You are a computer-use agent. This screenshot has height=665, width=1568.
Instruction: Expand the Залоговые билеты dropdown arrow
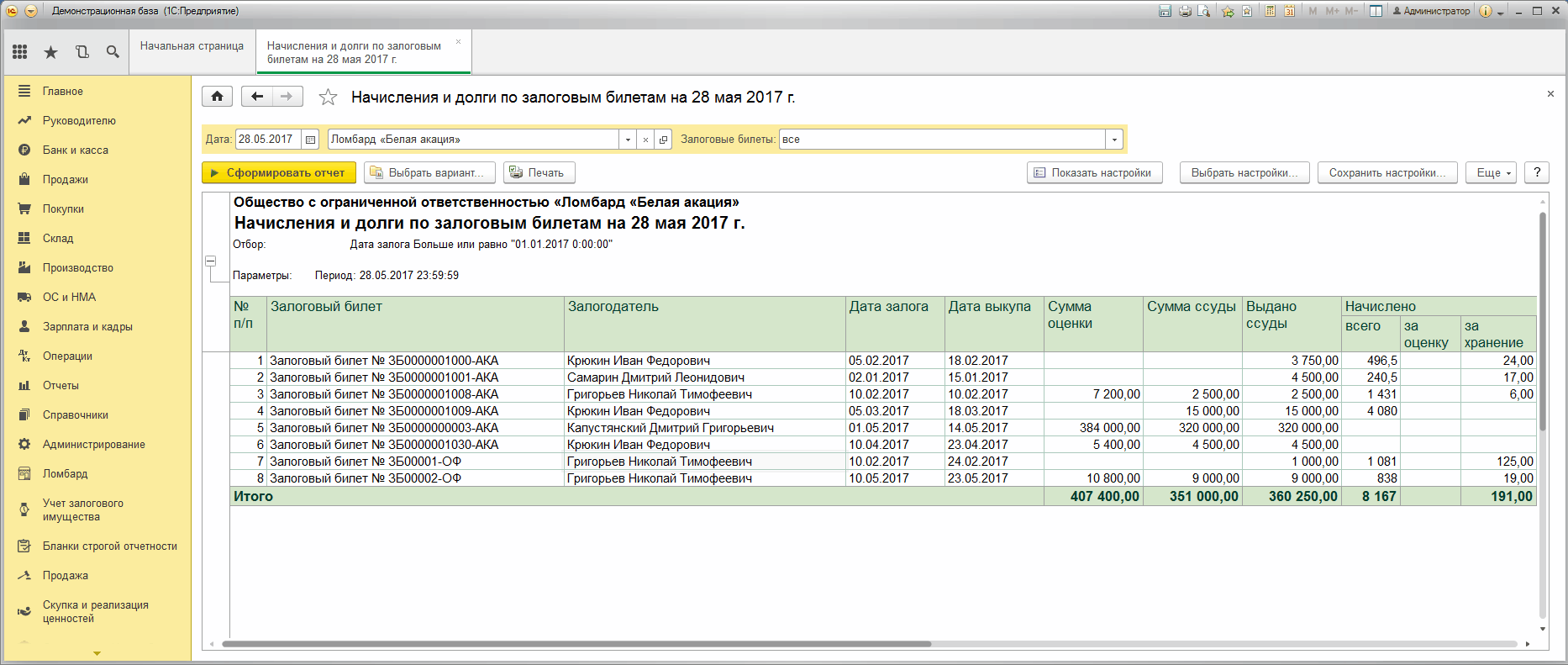coord(1114,140)
